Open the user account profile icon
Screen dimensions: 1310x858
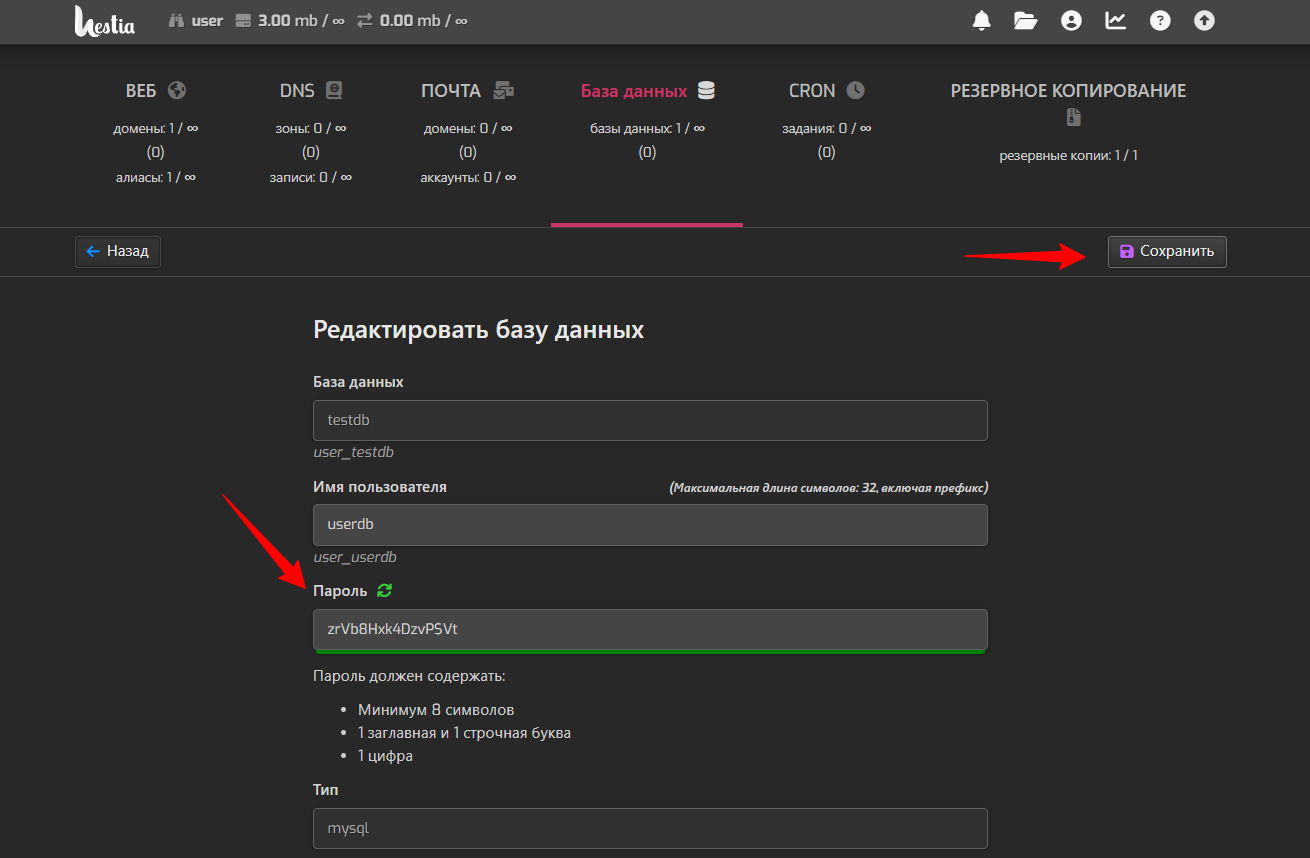1071,20
